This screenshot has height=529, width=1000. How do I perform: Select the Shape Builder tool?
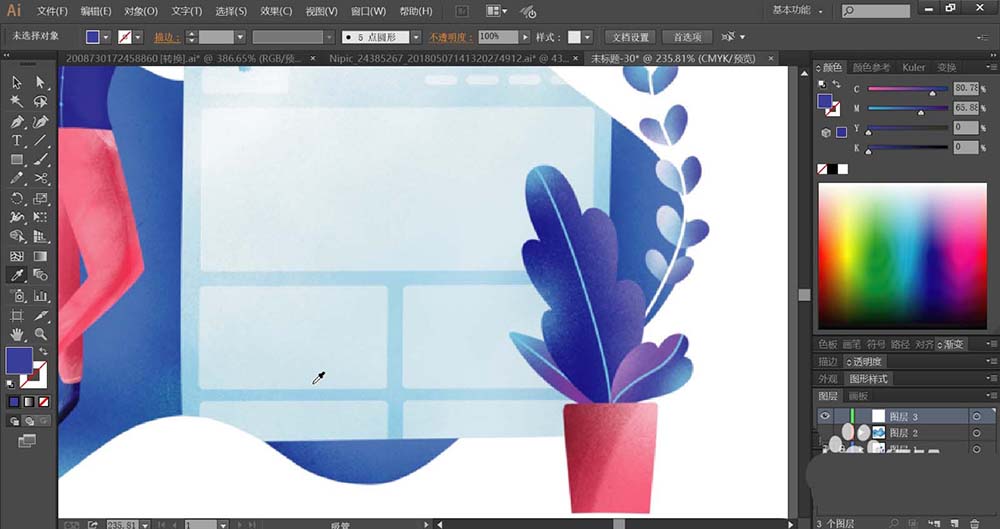pos(17,237)
